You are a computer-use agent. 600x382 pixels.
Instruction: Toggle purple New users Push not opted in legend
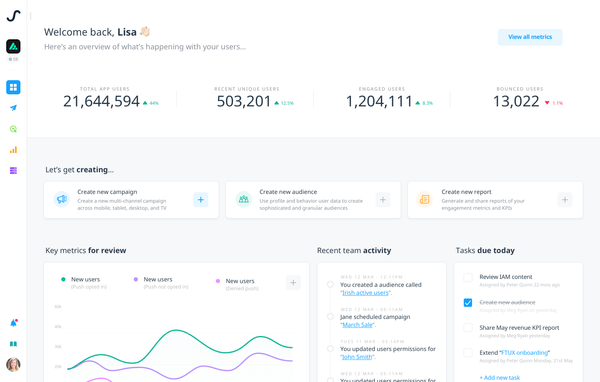point(161,282)
